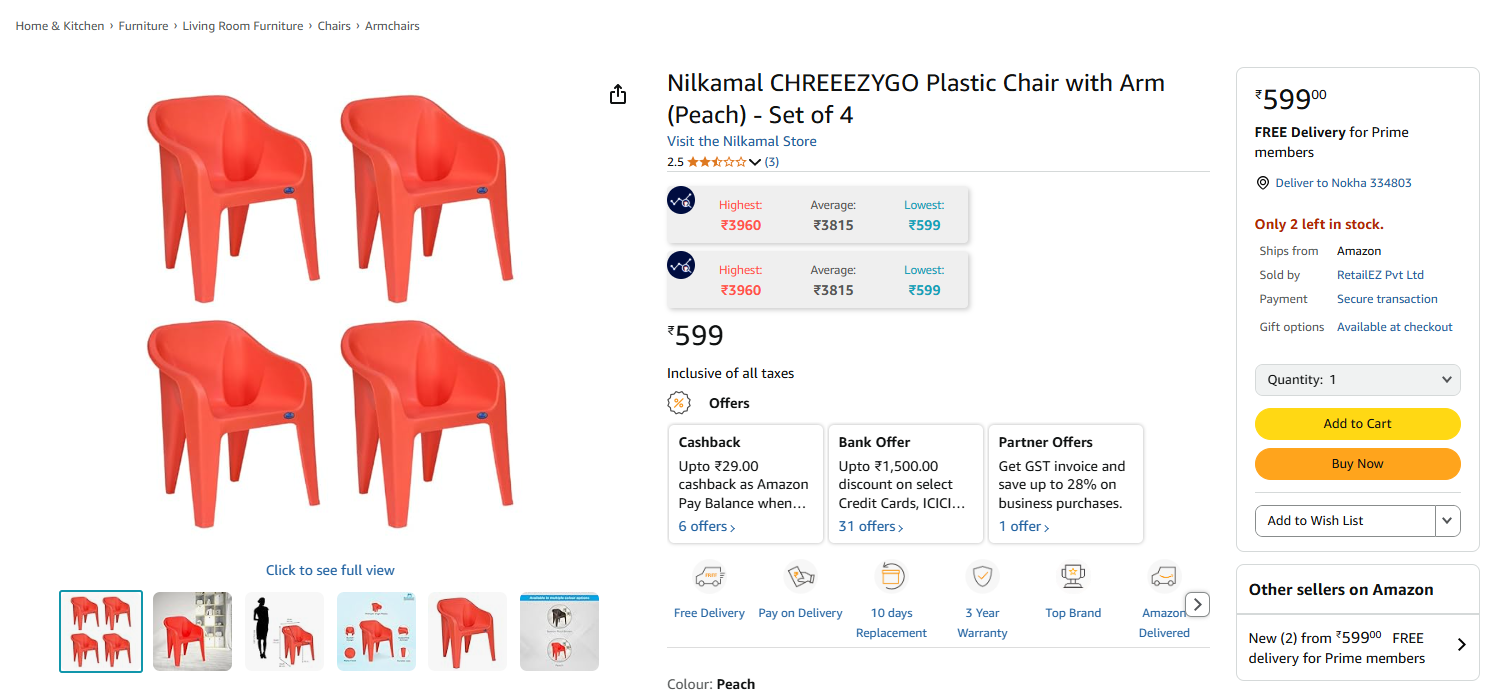The image size is (1509, 697).
Task: Click the first price tracker graph icon
Action: pyautogui.click(x=681, y=200)
